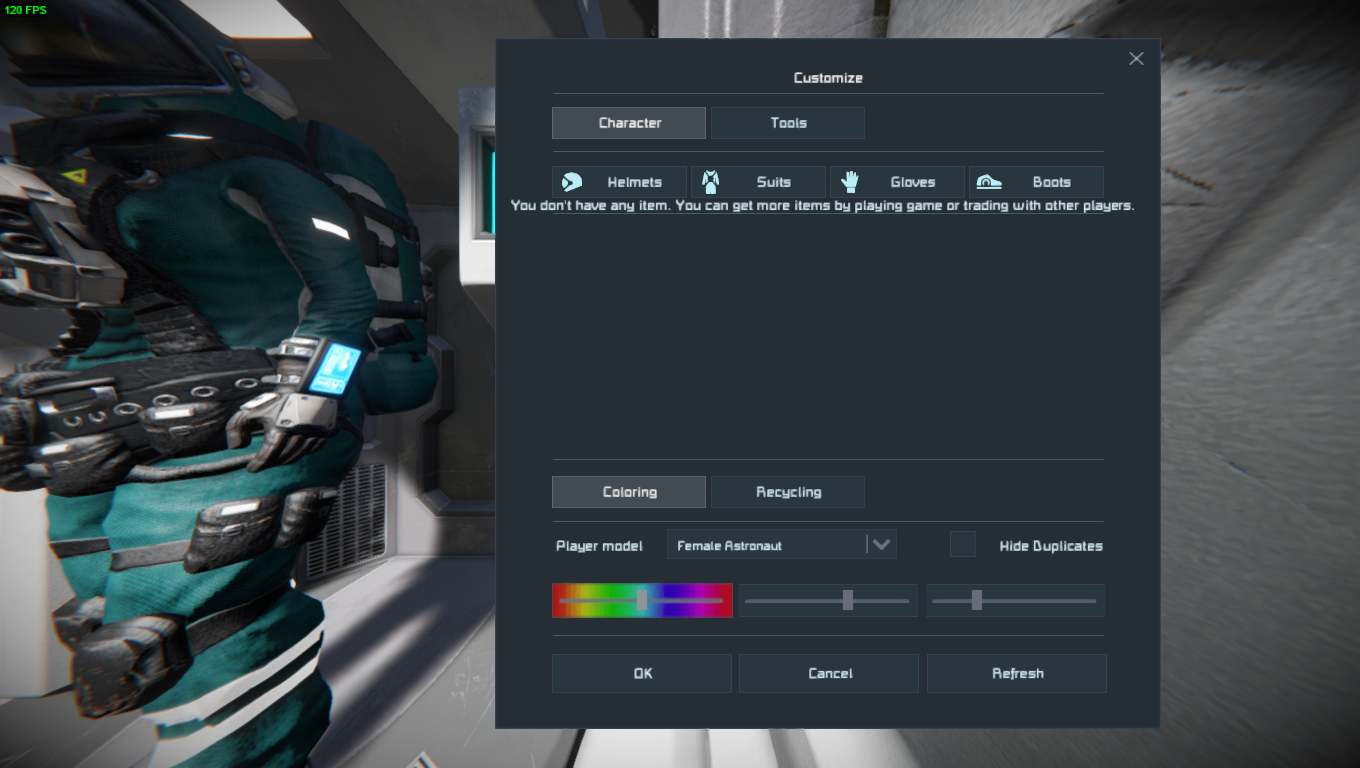This screenshot has width=1360, height=768.
Task: Click the rightmost color slider handle
Action: click(x=977, y=600)
